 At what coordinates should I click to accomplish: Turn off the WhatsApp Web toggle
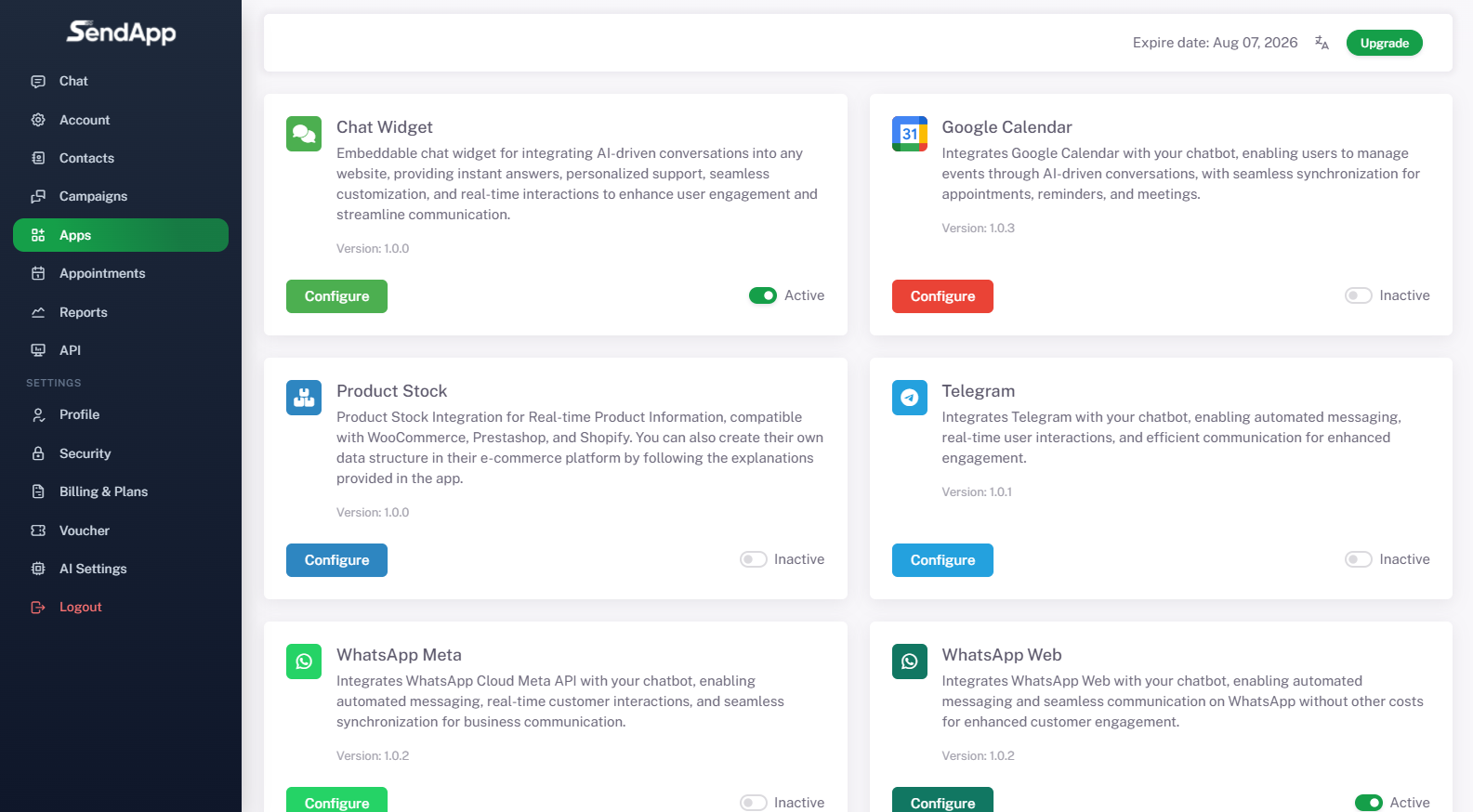coord(1369,803)
